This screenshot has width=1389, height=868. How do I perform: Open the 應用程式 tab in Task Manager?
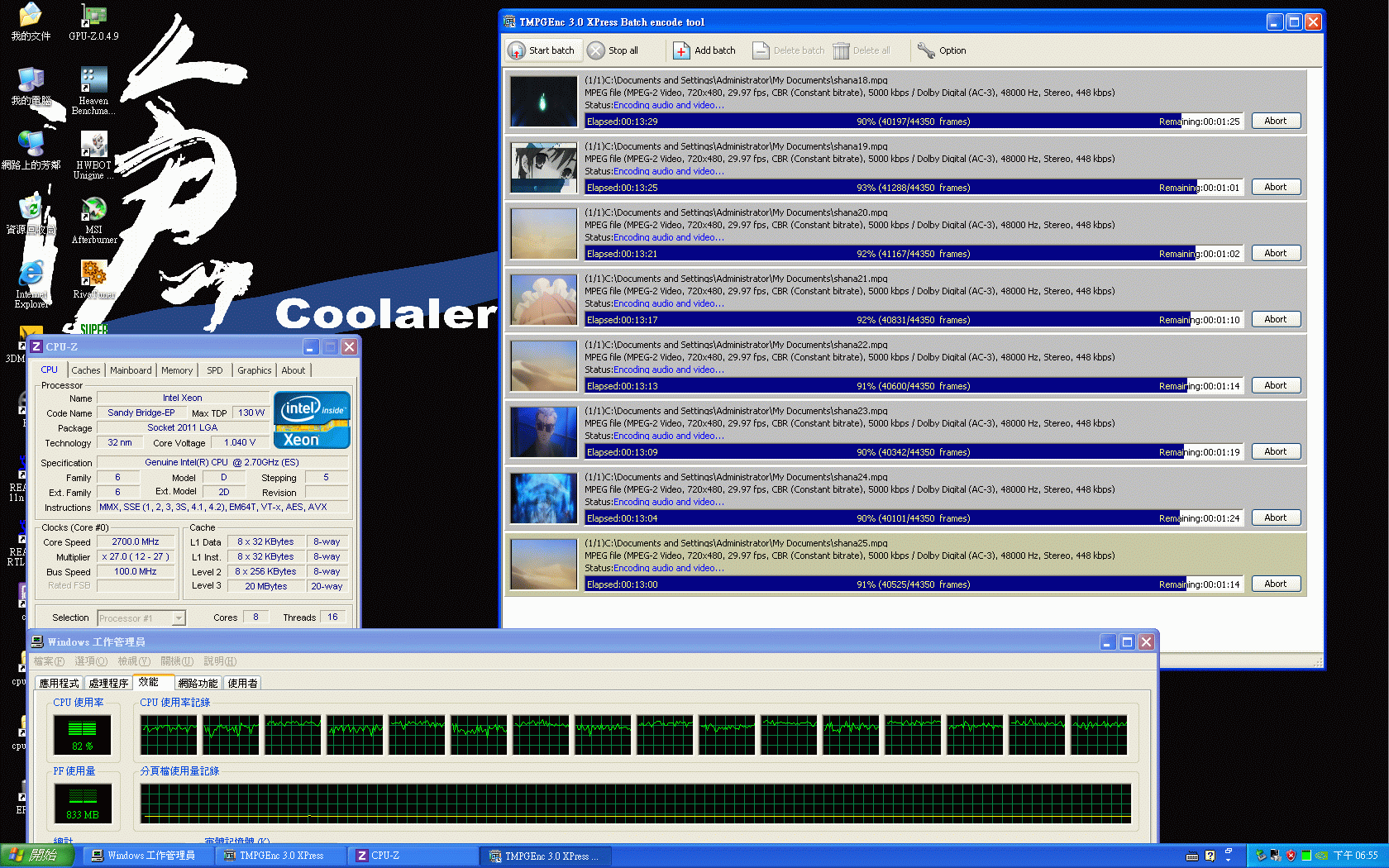coord(60,683)
